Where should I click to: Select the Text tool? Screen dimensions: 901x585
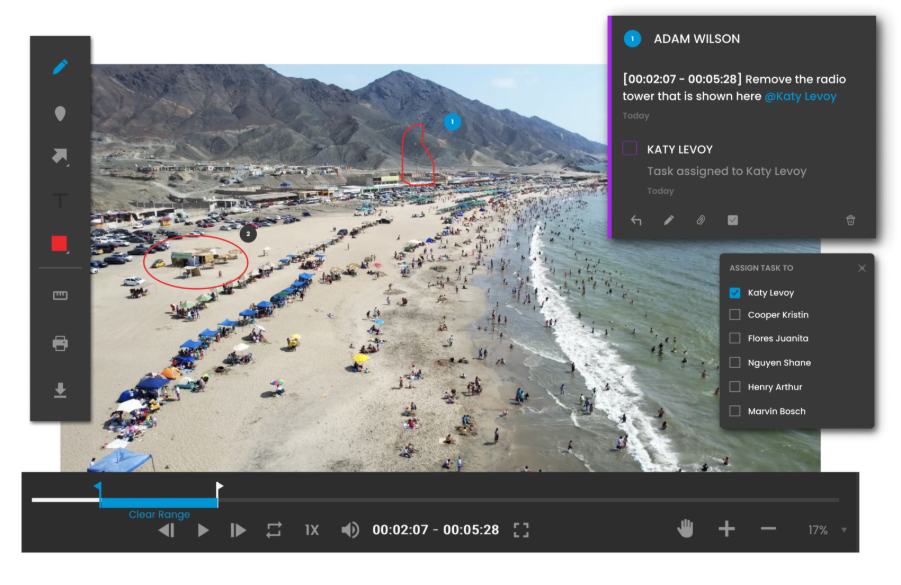(x=60, y=201)
